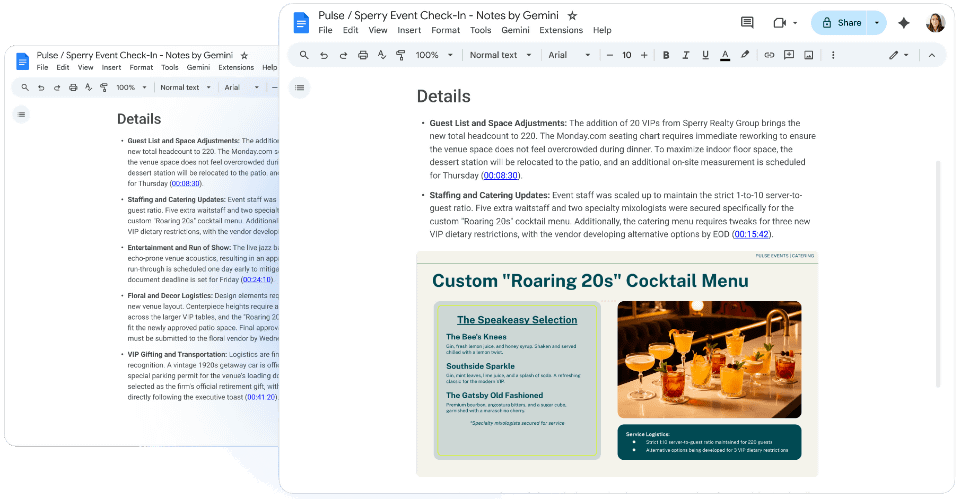This screenshot has height=499, width=960.
Task: Toggle underline formatting in front toolbar
Action: [x=705, y=55]
